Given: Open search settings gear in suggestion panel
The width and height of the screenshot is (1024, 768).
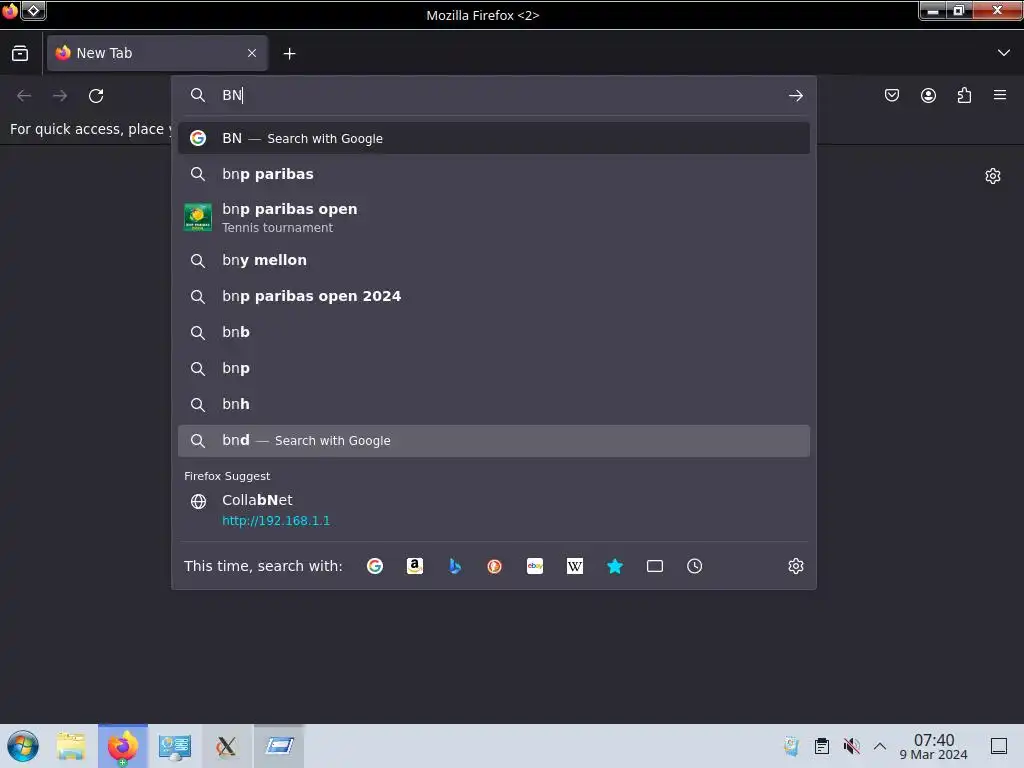Looking at the screenshot, I should (795, 566).
